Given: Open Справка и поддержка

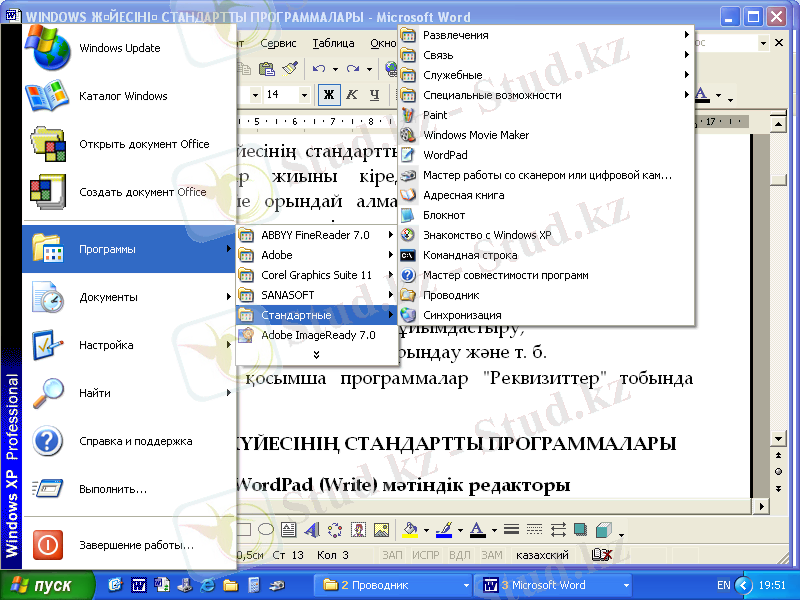Looking at the screenshot, I should point(129,441).
